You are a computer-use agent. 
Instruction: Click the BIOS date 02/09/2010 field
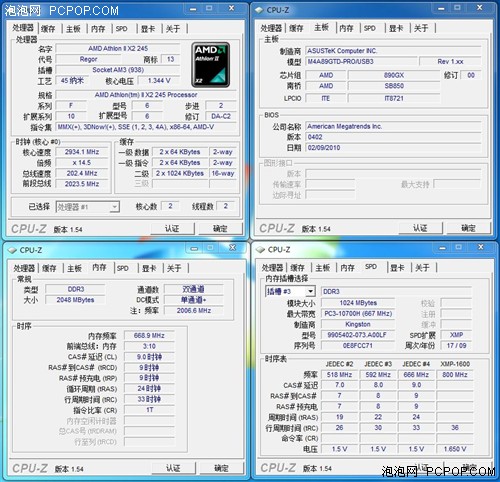click(x=393, y=148)
